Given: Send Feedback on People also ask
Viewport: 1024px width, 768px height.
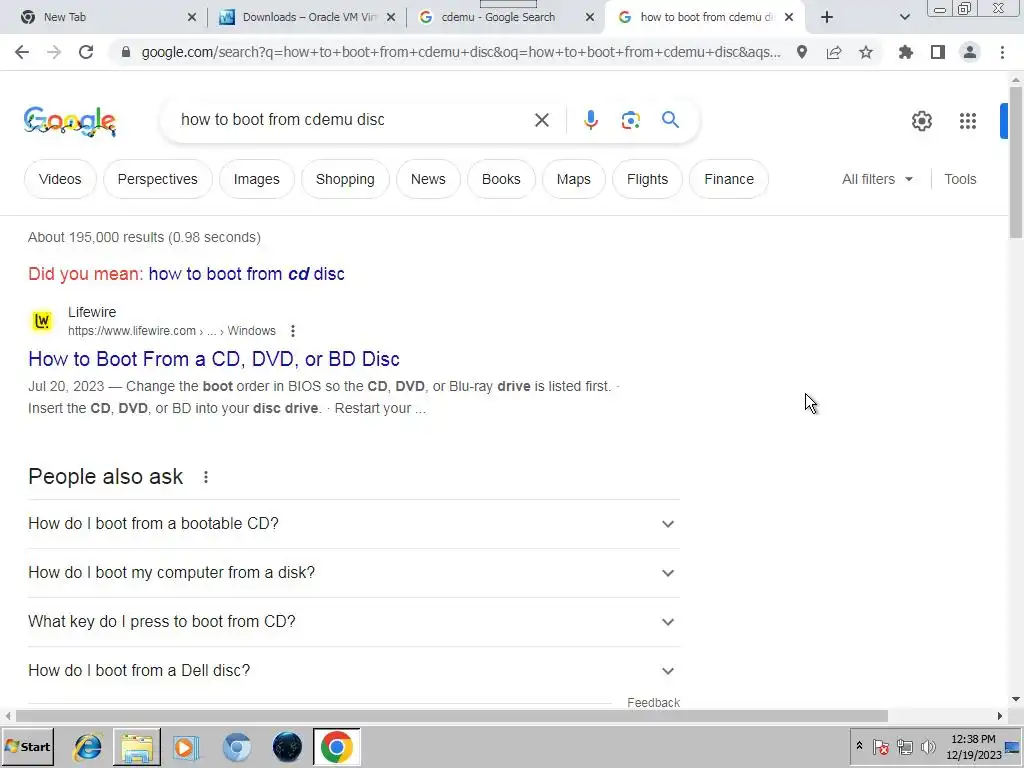Looking at the screenshot, I should tap(653, 703).
